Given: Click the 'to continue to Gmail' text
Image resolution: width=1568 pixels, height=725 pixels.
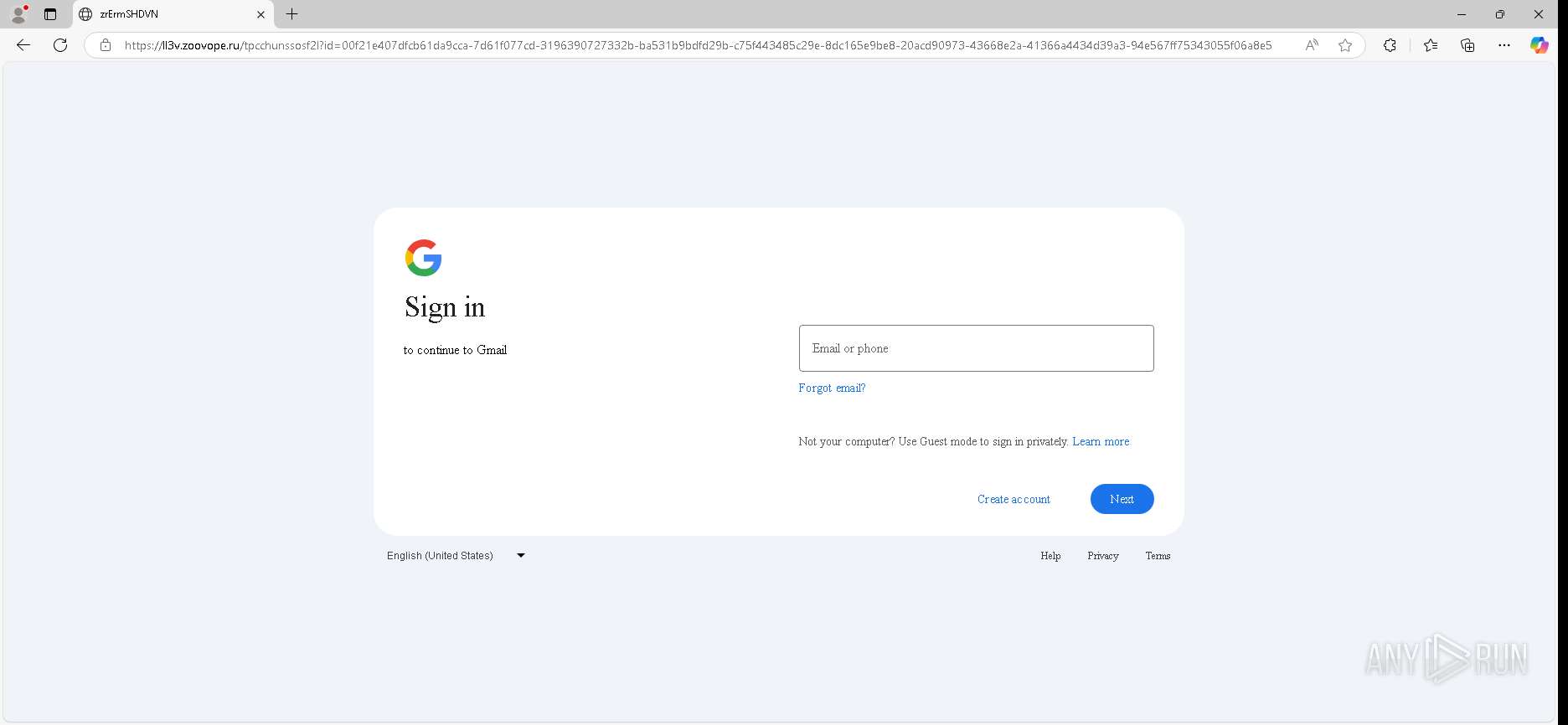Looking at the screenshot, I should pyautogui.click(x=455, y=350).
